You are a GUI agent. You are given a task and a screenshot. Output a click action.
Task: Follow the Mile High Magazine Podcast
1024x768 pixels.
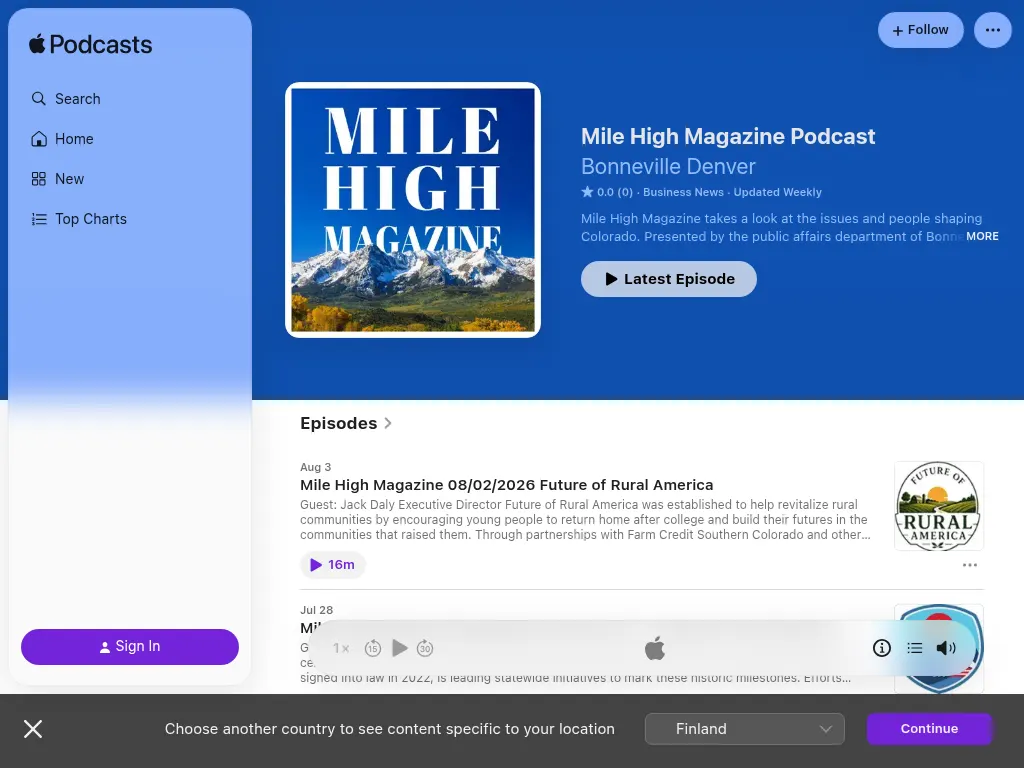point(920,30)
